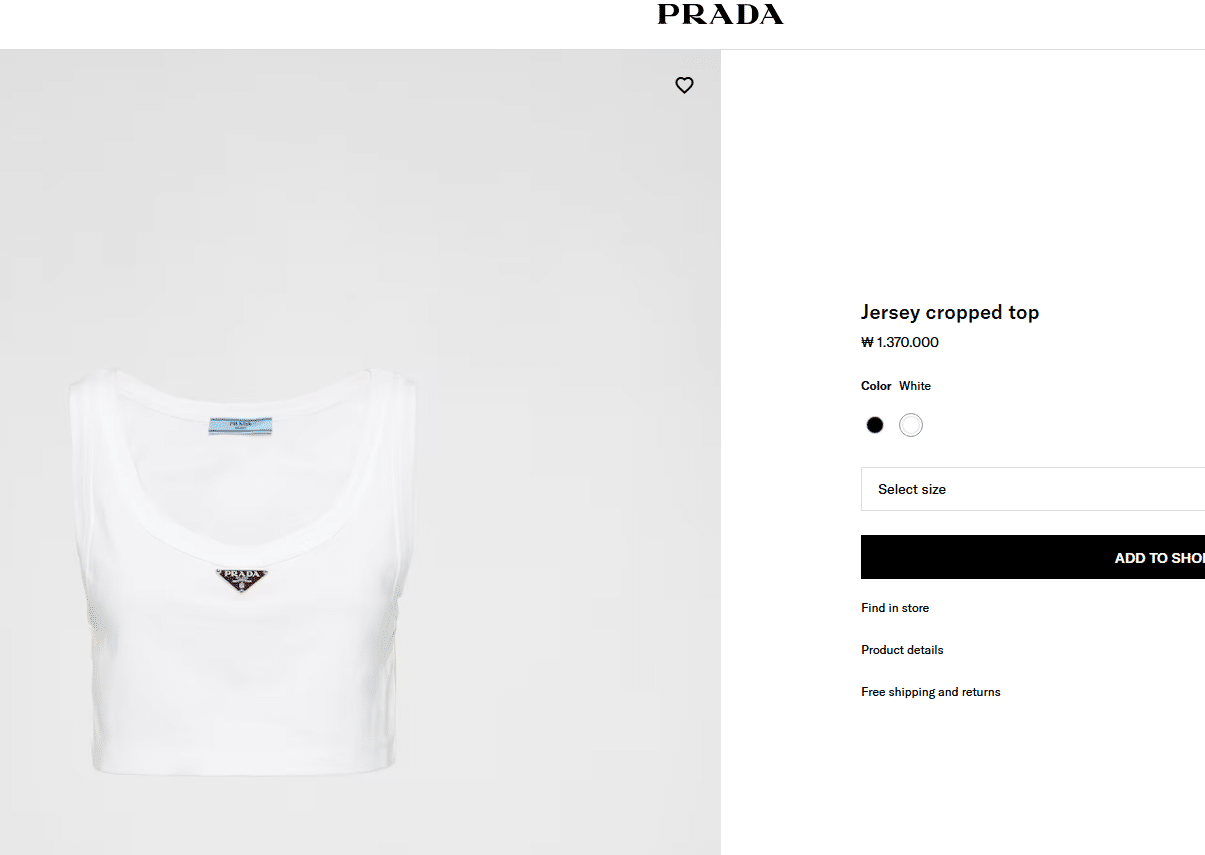Image resolution: width=1205 pixels, height=855 pixels.
Task: Click the white cropped top product image
Action: coord(242,572)
